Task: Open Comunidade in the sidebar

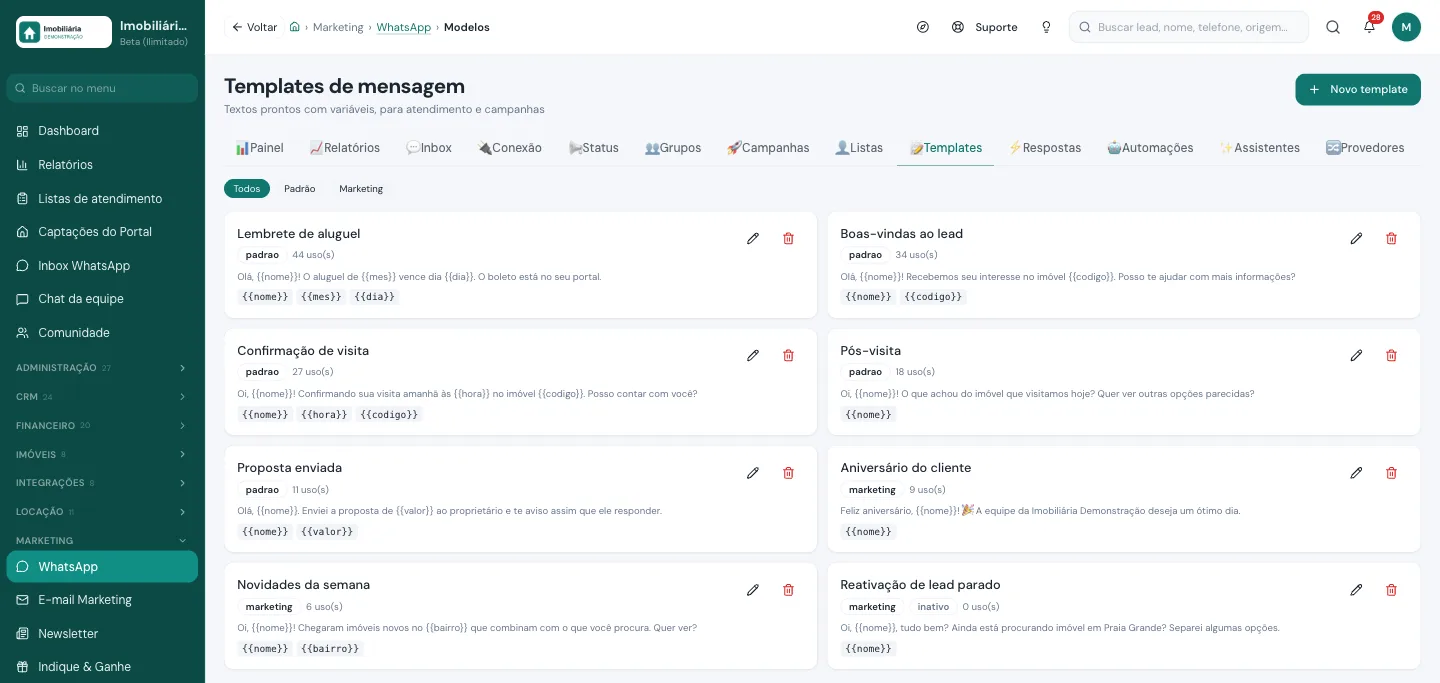Action: pyautogui.click(x=102, y=333)
